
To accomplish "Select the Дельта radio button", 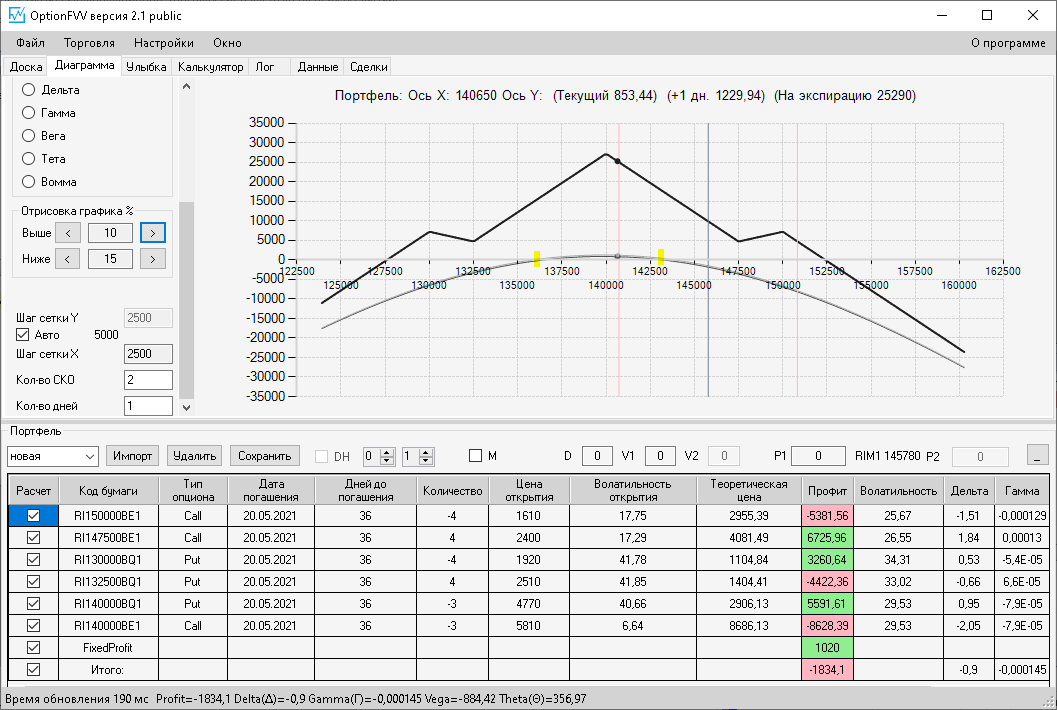I will pos(28,90).
